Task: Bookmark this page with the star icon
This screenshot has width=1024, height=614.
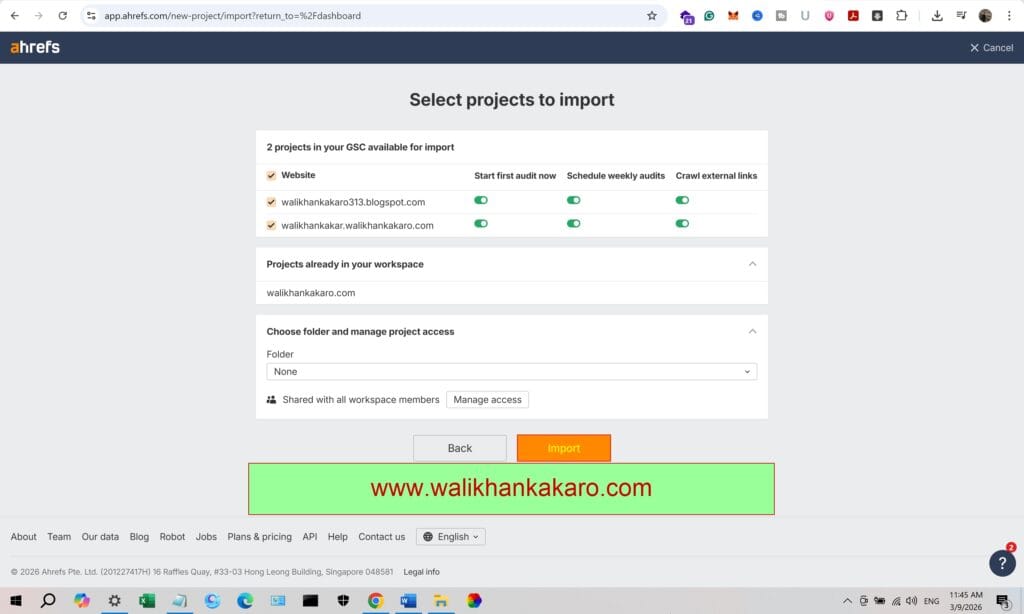Action: (651, 16)
